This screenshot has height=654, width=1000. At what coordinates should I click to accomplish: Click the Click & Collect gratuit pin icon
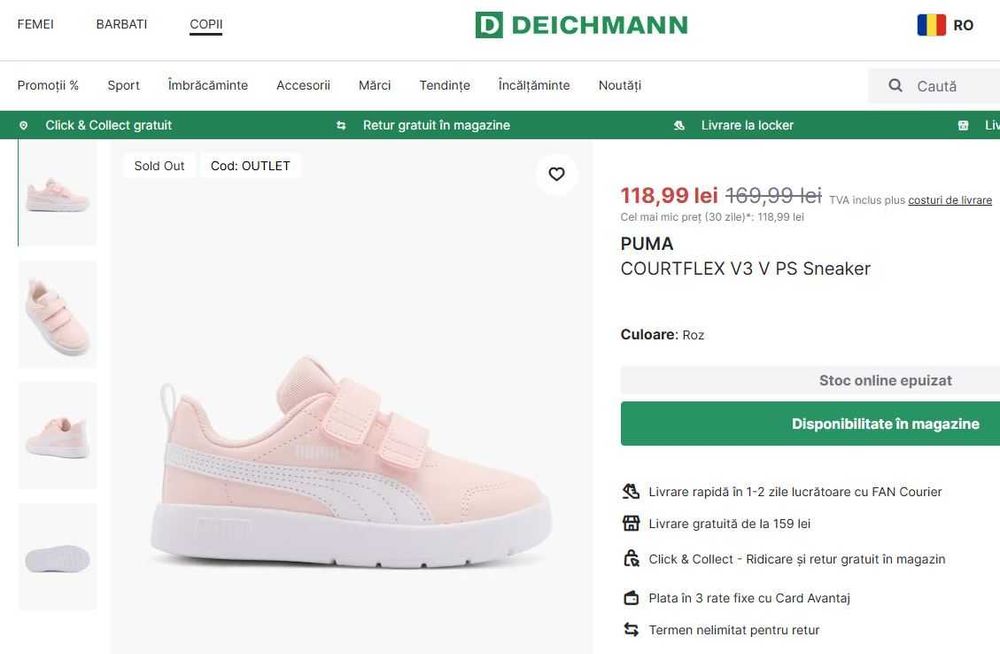(x=24, y=126)
